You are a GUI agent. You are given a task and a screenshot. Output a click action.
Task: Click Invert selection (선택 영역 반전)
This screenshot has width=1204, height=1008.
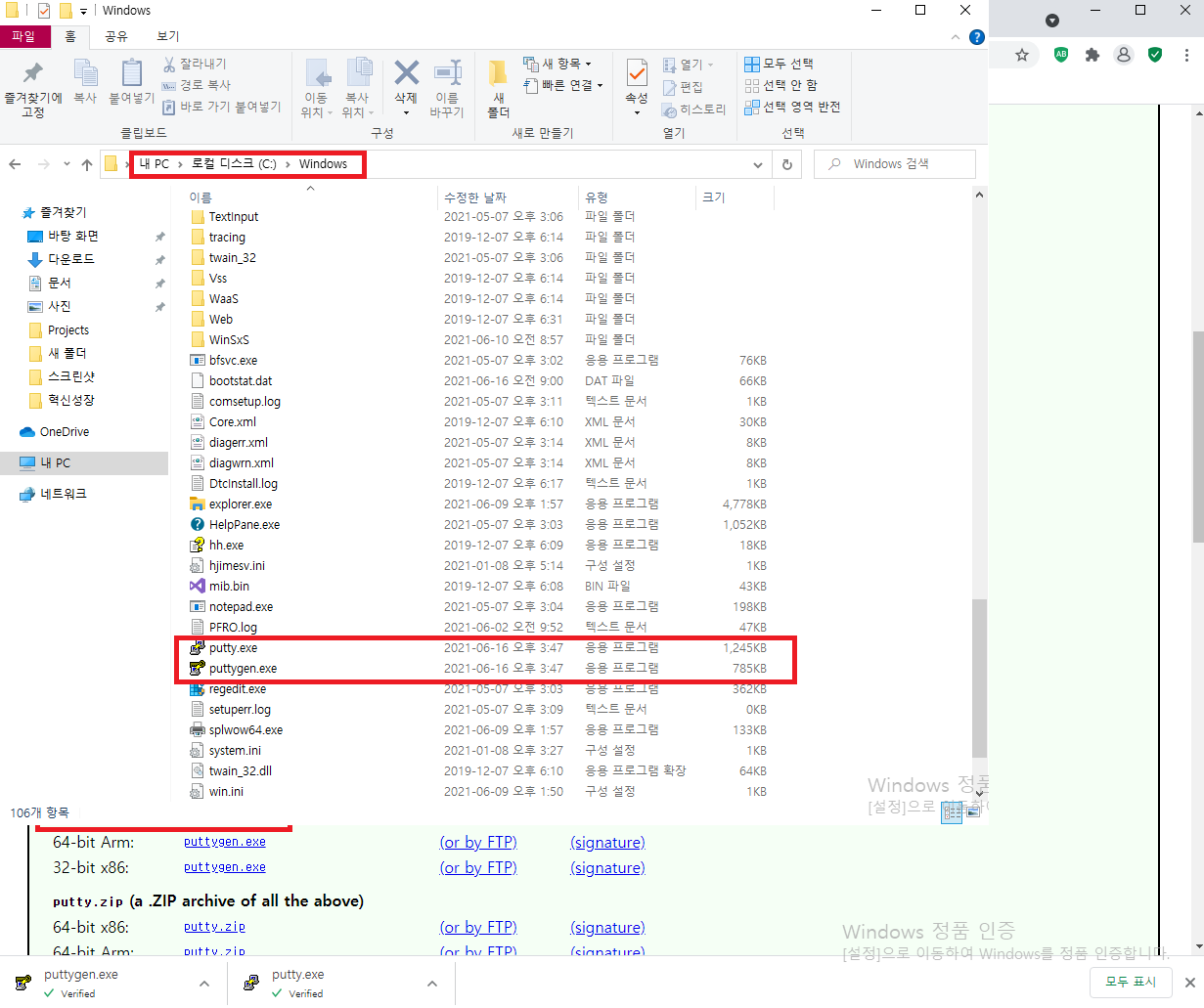pos(792,107)
